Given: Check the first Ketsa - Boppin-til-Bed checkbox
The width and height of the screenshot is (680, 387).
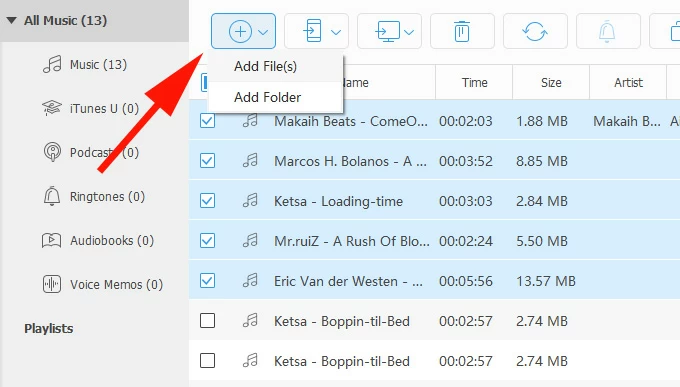Looking at the screenshot, I should [207, 321].
